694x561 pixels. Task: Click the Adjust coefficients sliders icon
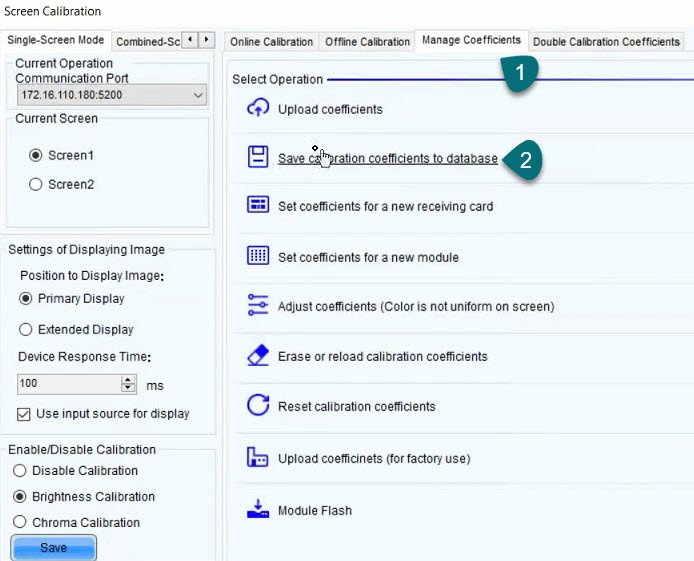pos(258,305)
